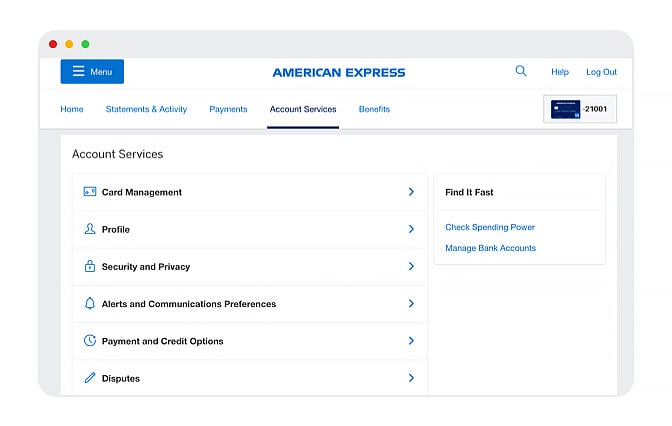The width and height of the screenshot is (672, 426).
Task: Open the Statements & Activity tab
Action: pyautogui.click(x=146, y=109)
